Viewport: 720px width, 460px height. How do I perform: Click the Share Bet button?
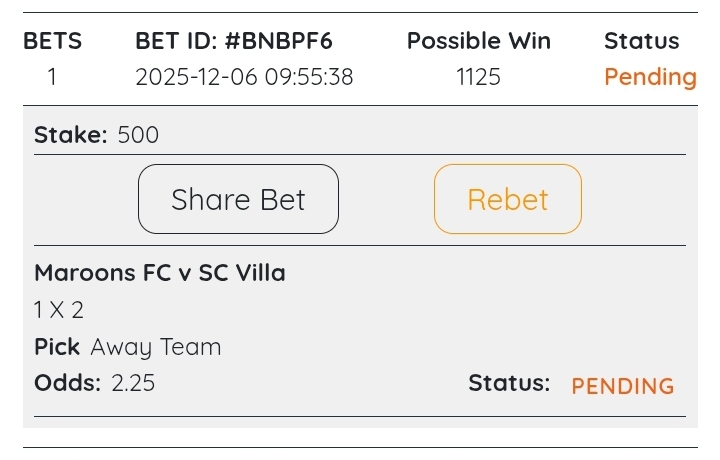(x=238, y=199)
